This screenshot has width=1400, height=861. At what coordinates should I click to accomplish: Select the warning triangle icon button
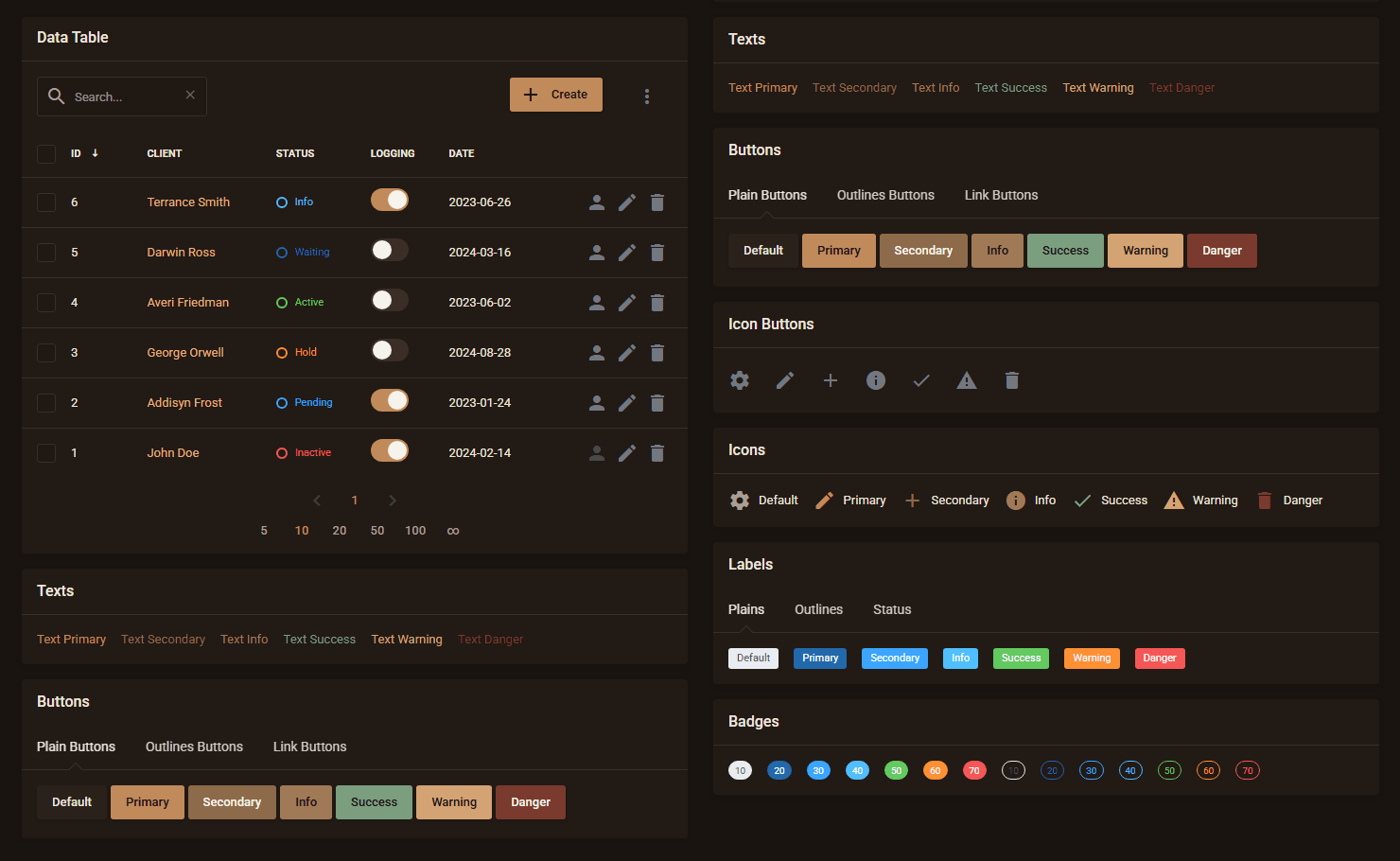pyautogui.click(x=966, y=380)
